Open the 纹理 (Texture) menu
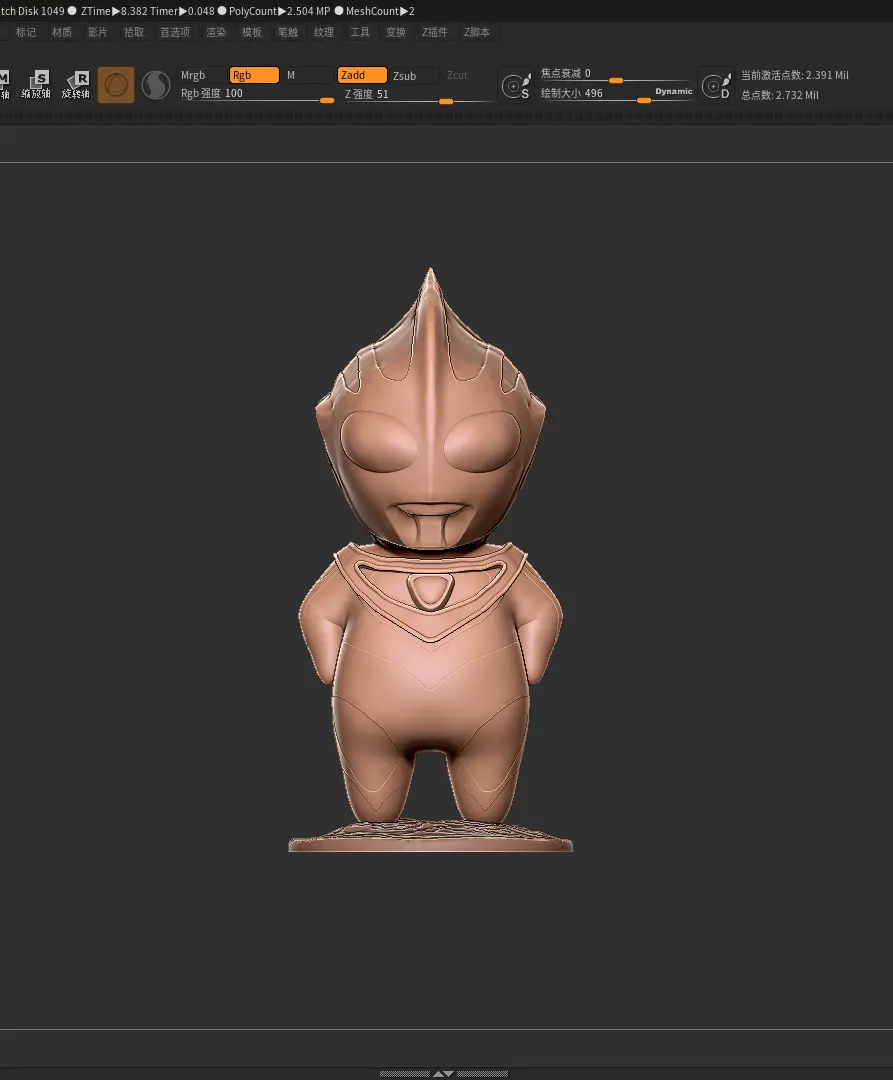The height and width of the screenshot is (1080, 893). [324, 32]
